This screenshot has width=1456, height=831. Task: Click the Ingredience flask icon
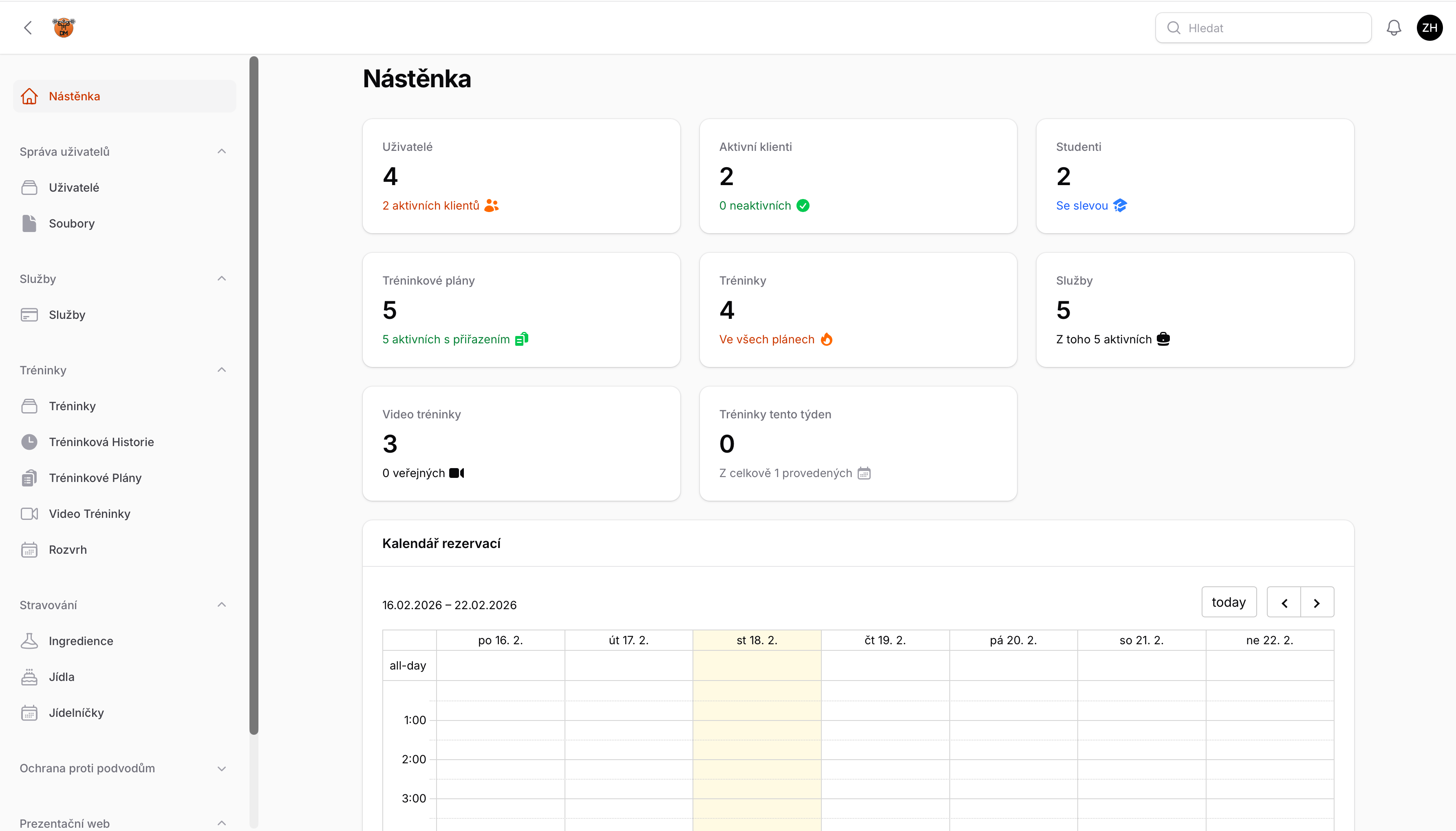(x=29, y=641)
